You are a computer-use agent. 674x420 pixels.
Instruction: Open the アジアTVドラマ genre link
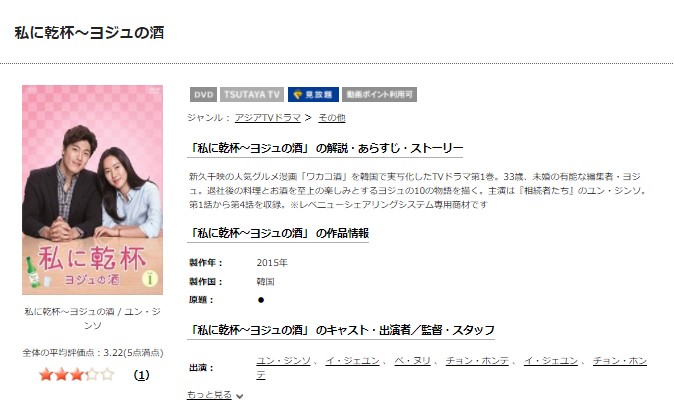click(x=267, y=118)
